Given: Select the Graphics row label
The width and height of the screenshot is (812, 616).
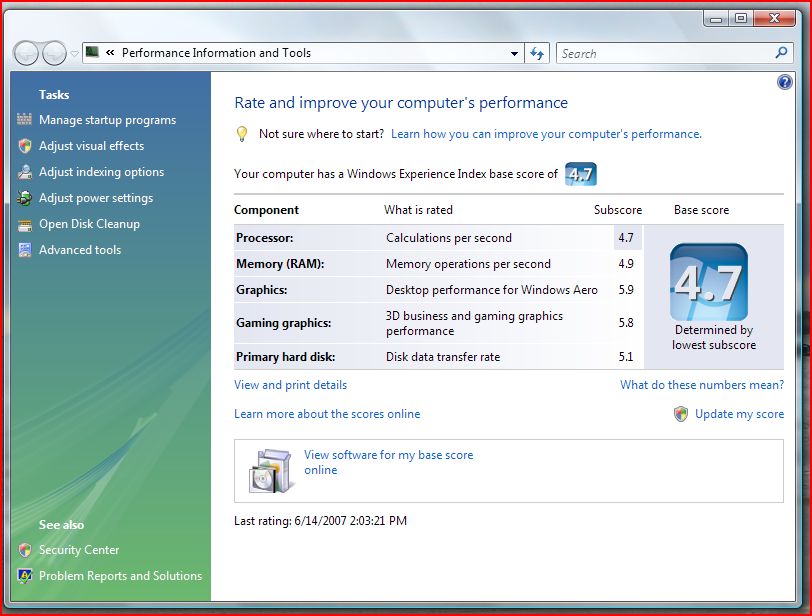Looking at the screenshot, I should coord(262,290).
